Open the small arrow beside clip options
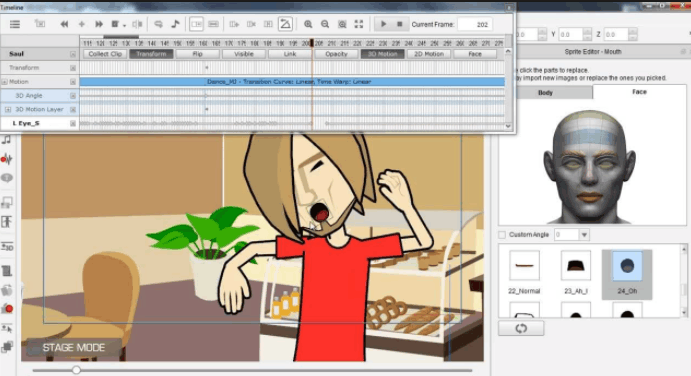Image resolution: width=691 pixels, height=376 pixels. 124,25
